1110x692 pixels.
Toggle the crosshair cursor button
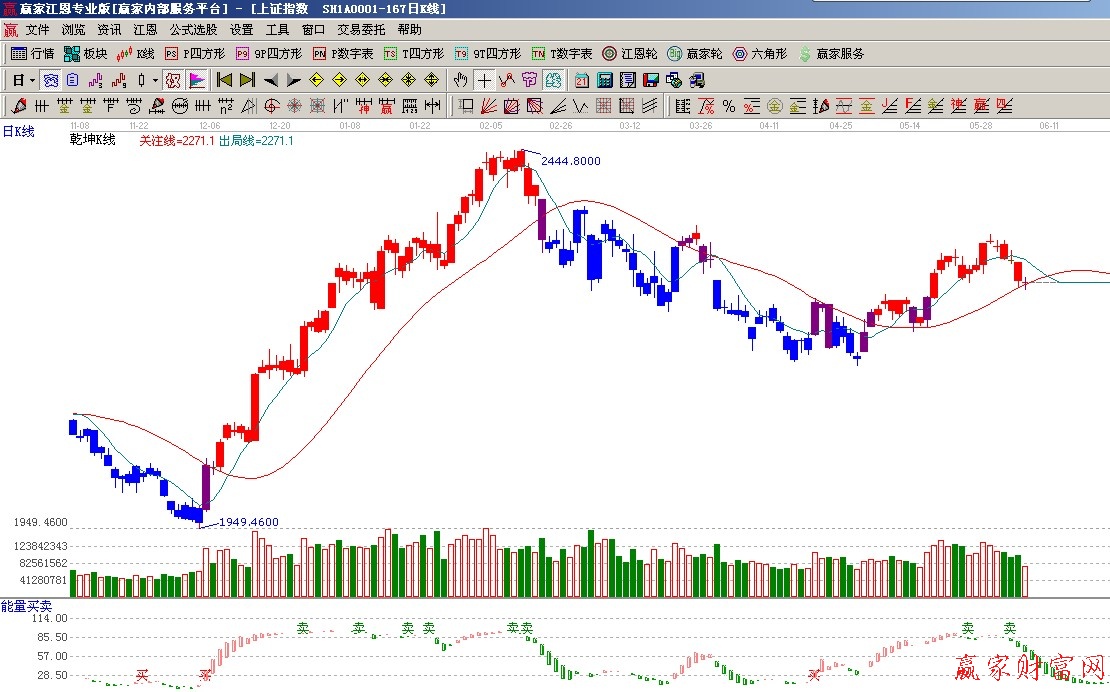tap(484, 80)
